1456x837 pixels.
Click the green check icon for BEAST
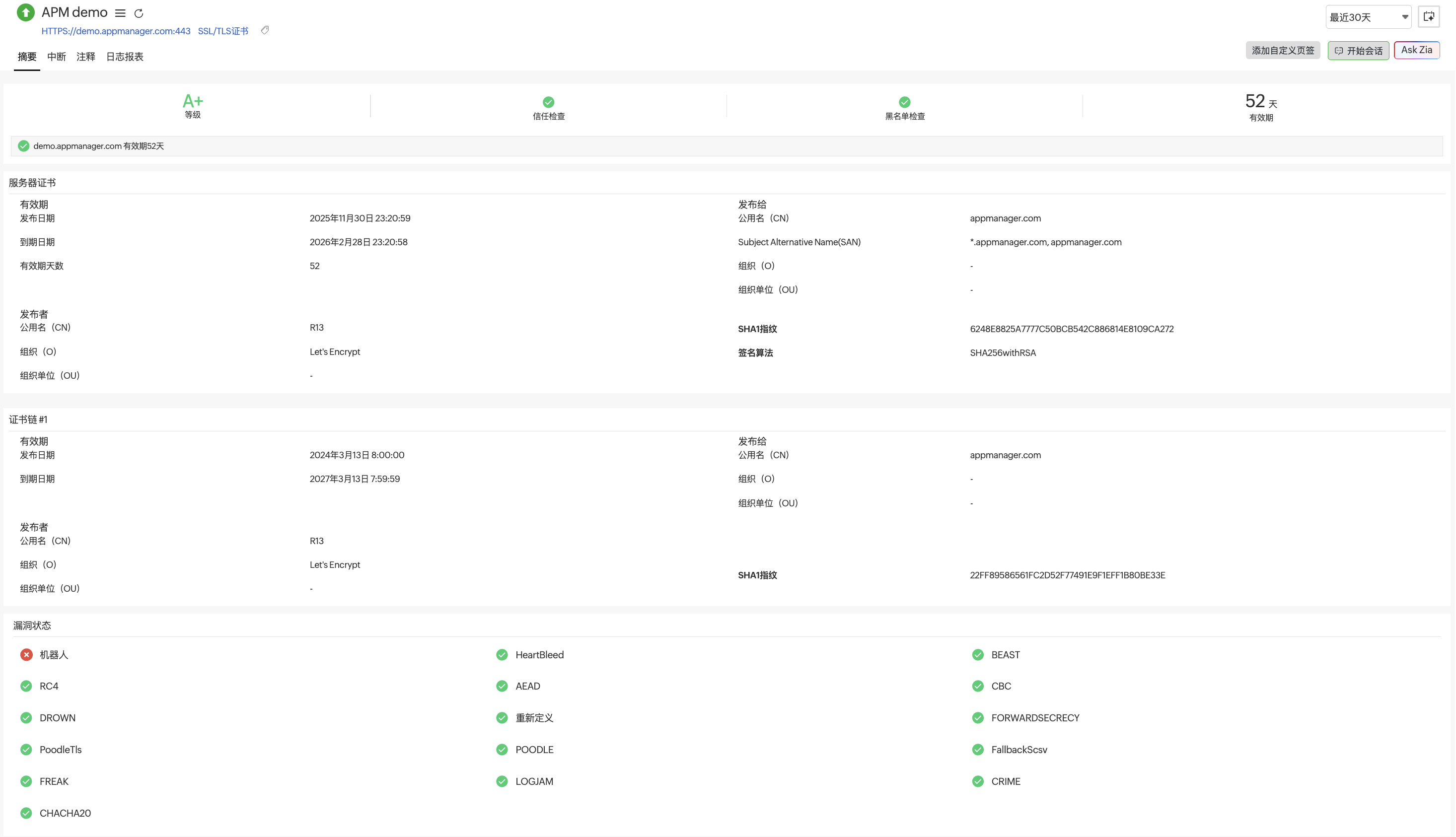(978, 655)
